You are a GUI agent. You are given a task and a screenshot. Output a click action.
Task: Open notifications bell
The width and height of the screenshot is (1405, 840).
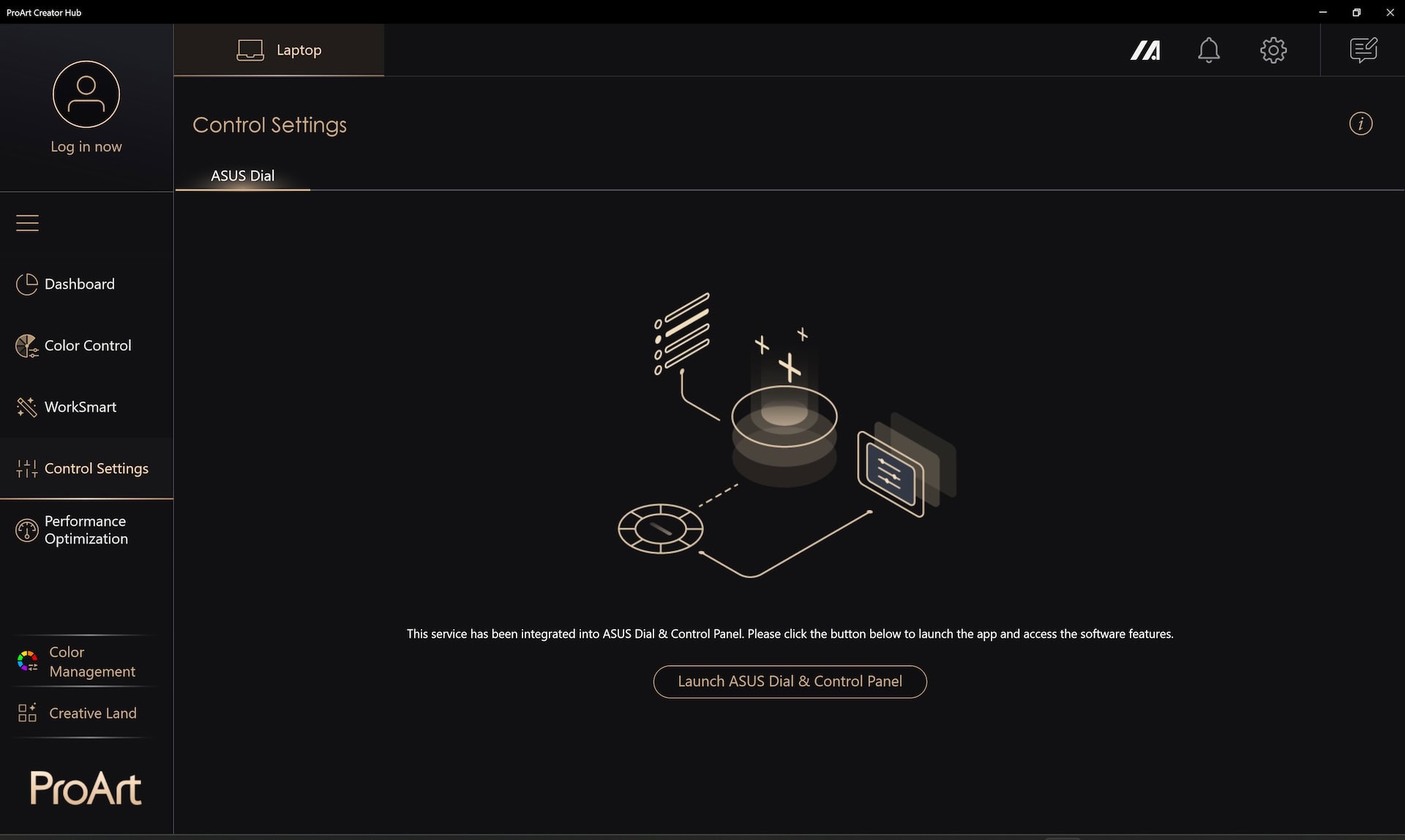[x=1209, y=50]
